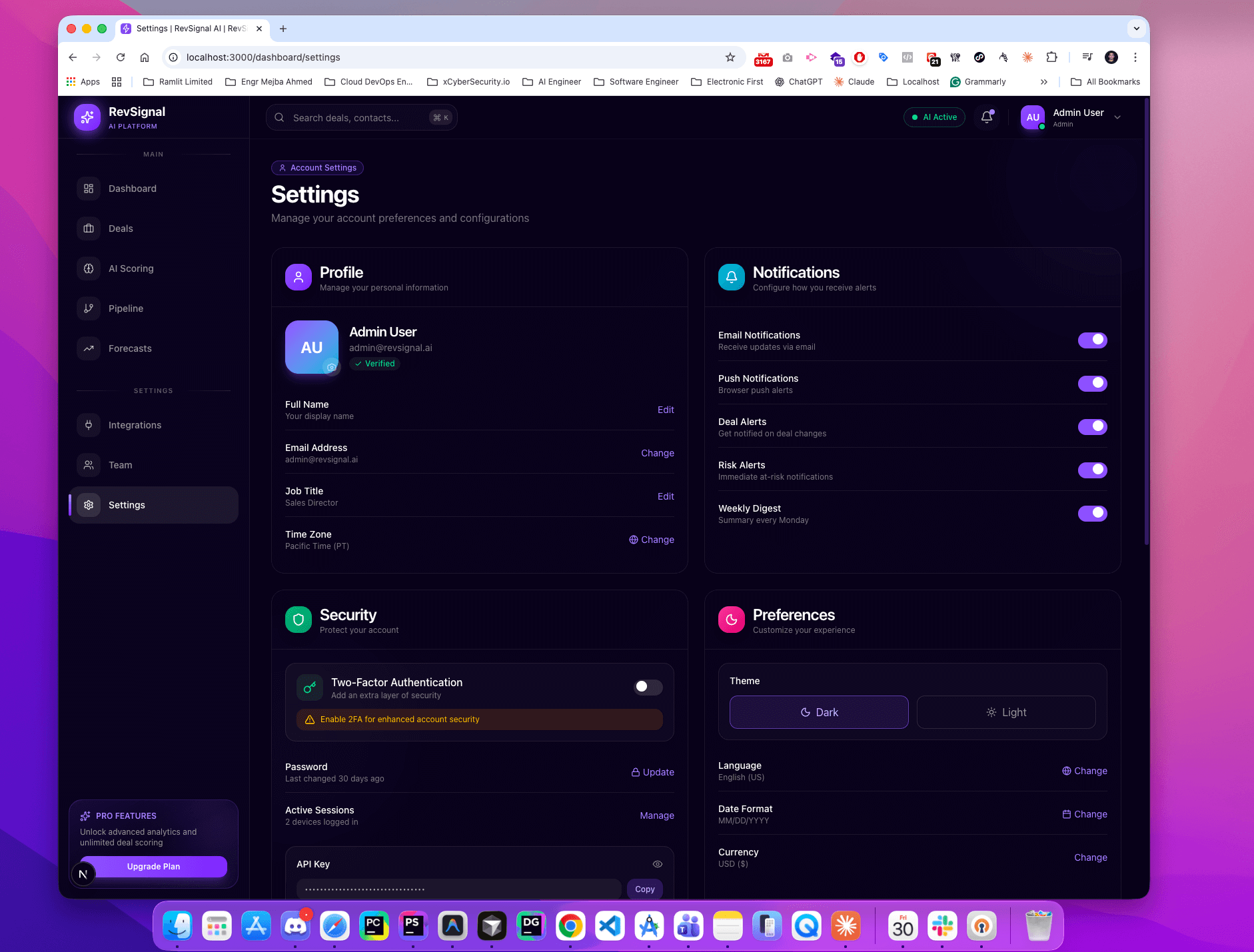Open the Forecasts page
This screenshot has width=1254, height=952.
[x=129, y=348]
